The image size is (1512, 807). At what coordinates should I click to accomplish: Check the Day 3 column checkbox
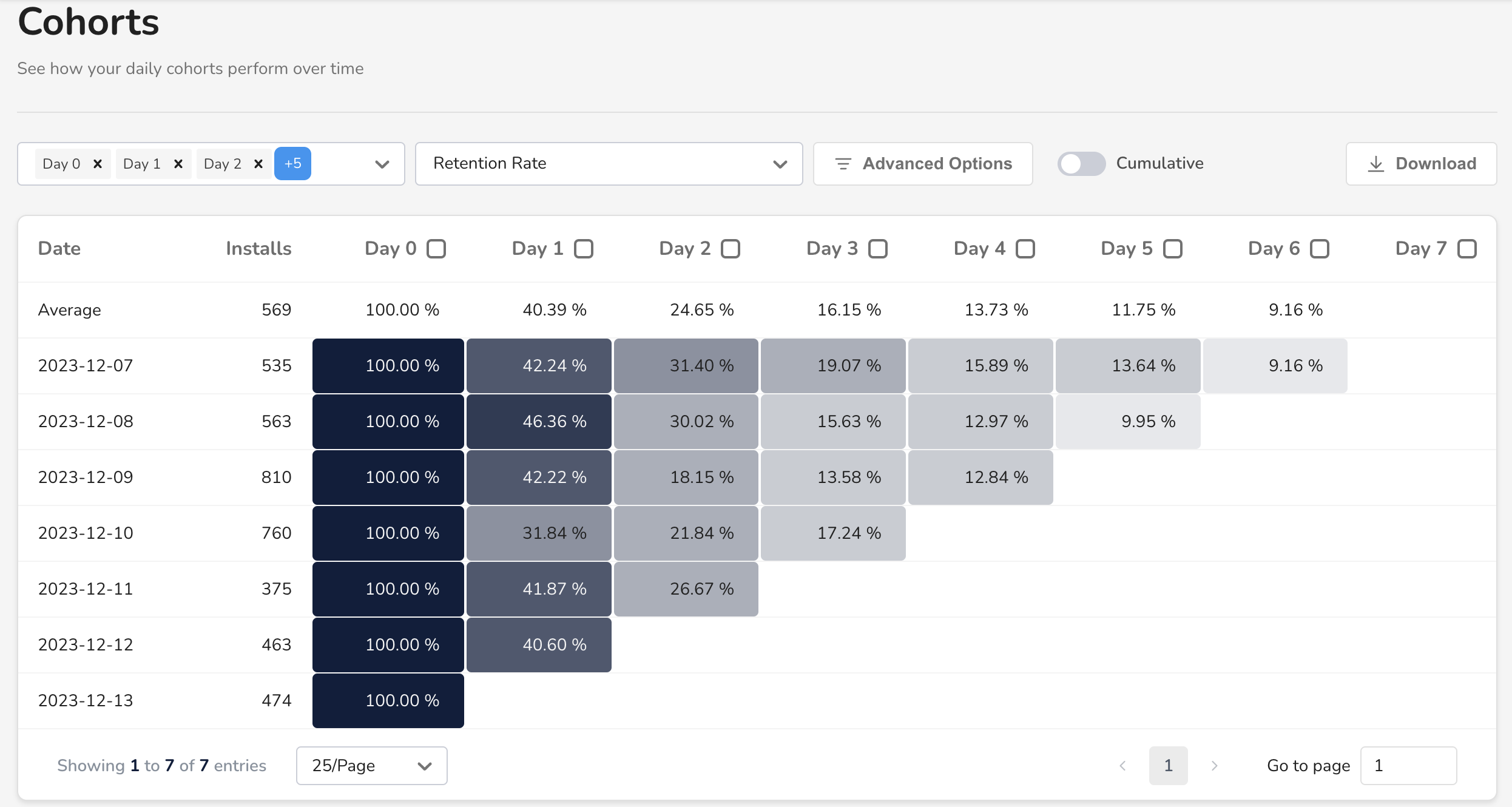pyautogui.click(x=878, y=249)
